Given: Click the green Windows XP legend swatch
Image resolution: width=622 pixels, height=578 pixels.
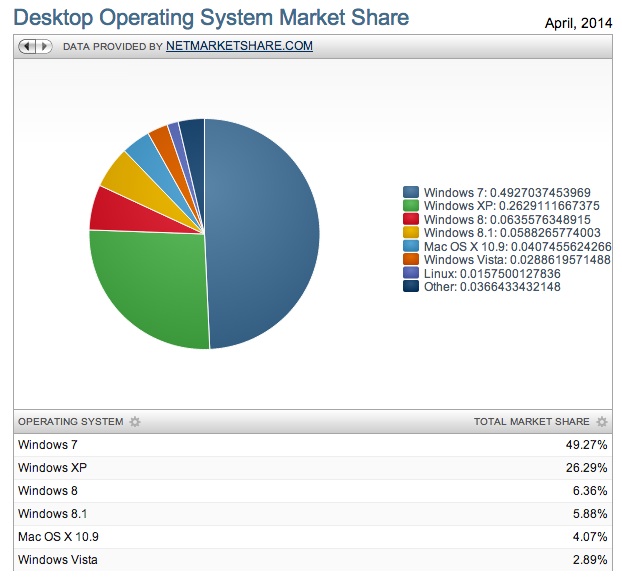Looking at the screenshot, I should tap(411, 206).
